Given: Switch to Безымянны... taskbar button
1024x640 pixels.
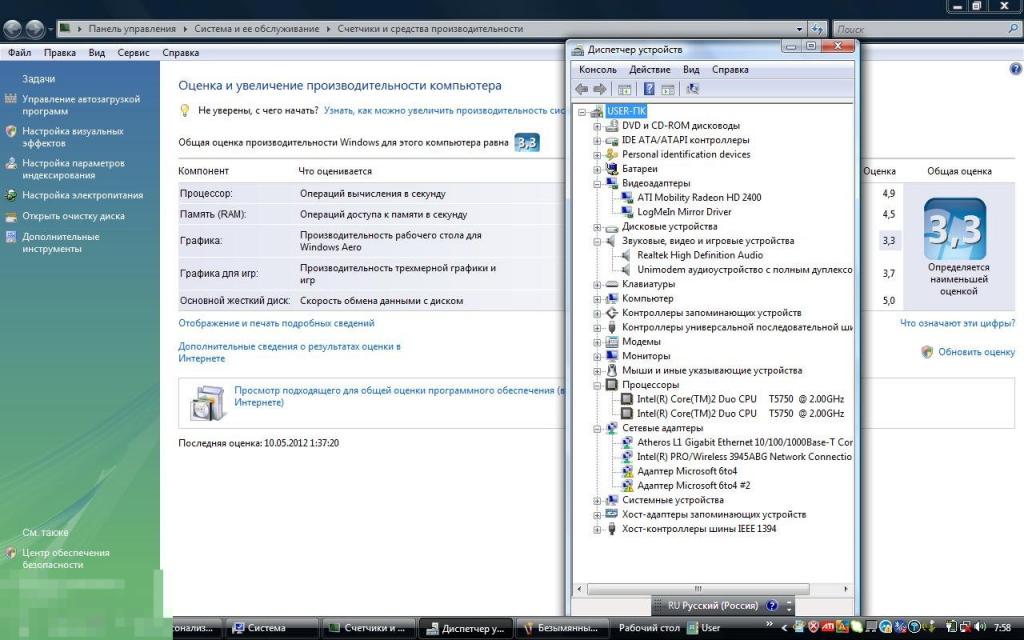Looking at the screenshot, I should tap(563, 628).
